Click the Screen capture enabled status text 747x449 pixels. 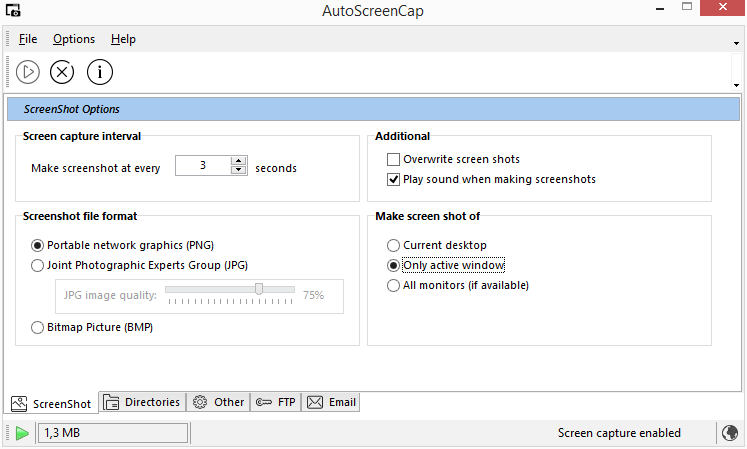pyautogui.click(x=619, y=433)
